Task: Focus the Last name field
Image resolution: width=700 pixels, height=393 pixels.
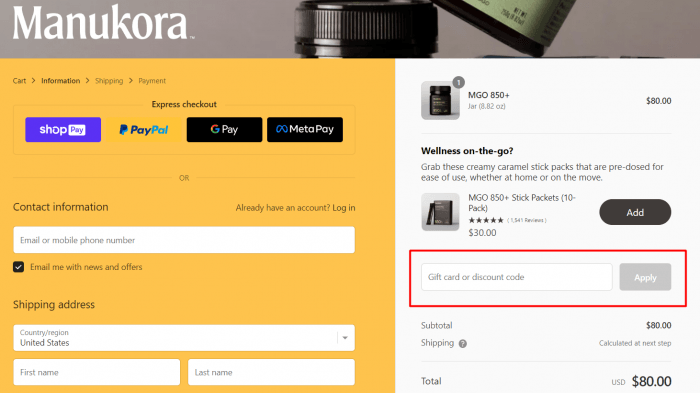Action: pyautogui.click(x=271, y=372)
